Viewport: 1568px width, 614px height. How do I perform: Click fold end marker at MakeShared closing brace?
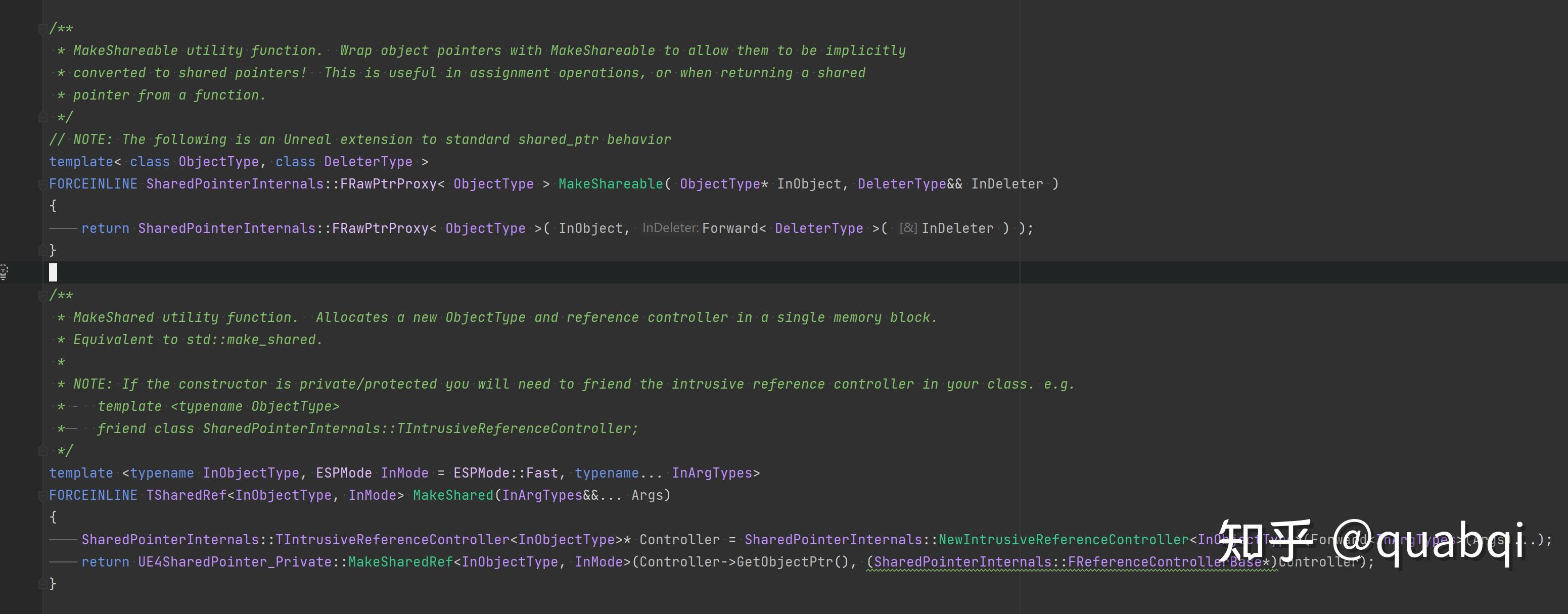42,584
